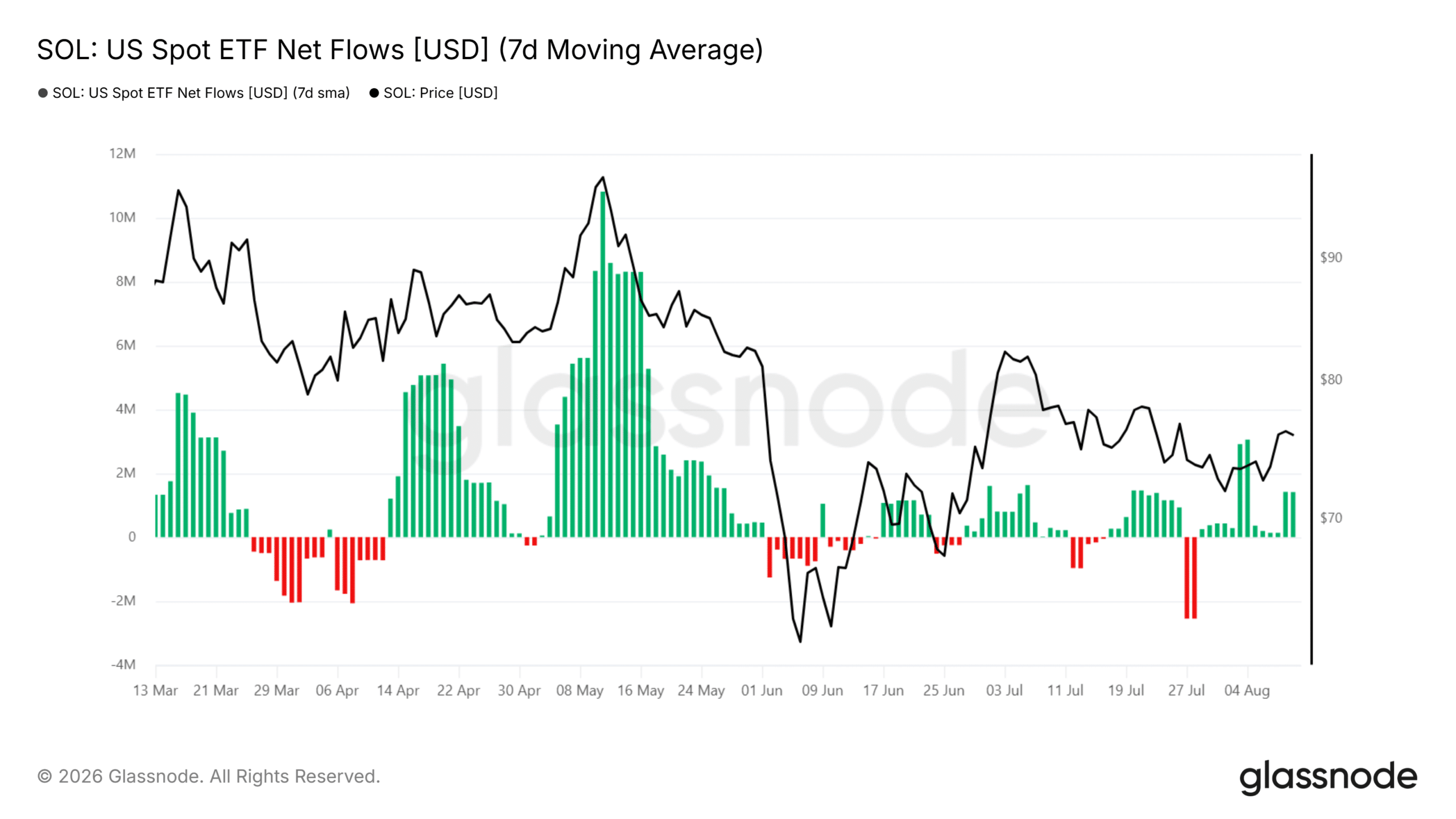The image size is (1456, 819).
Task: Click the glassnode logo at bottom right
Action: 1328,777
